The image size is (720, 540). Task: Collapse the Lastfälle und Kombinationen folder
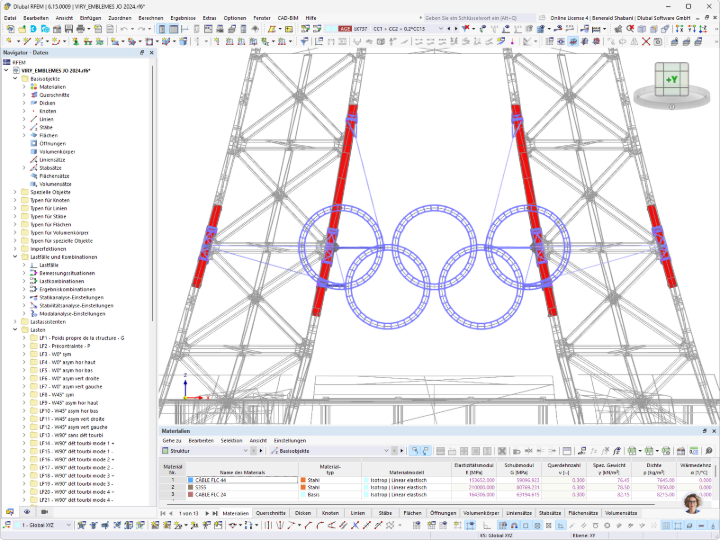(x=15, y=257)
